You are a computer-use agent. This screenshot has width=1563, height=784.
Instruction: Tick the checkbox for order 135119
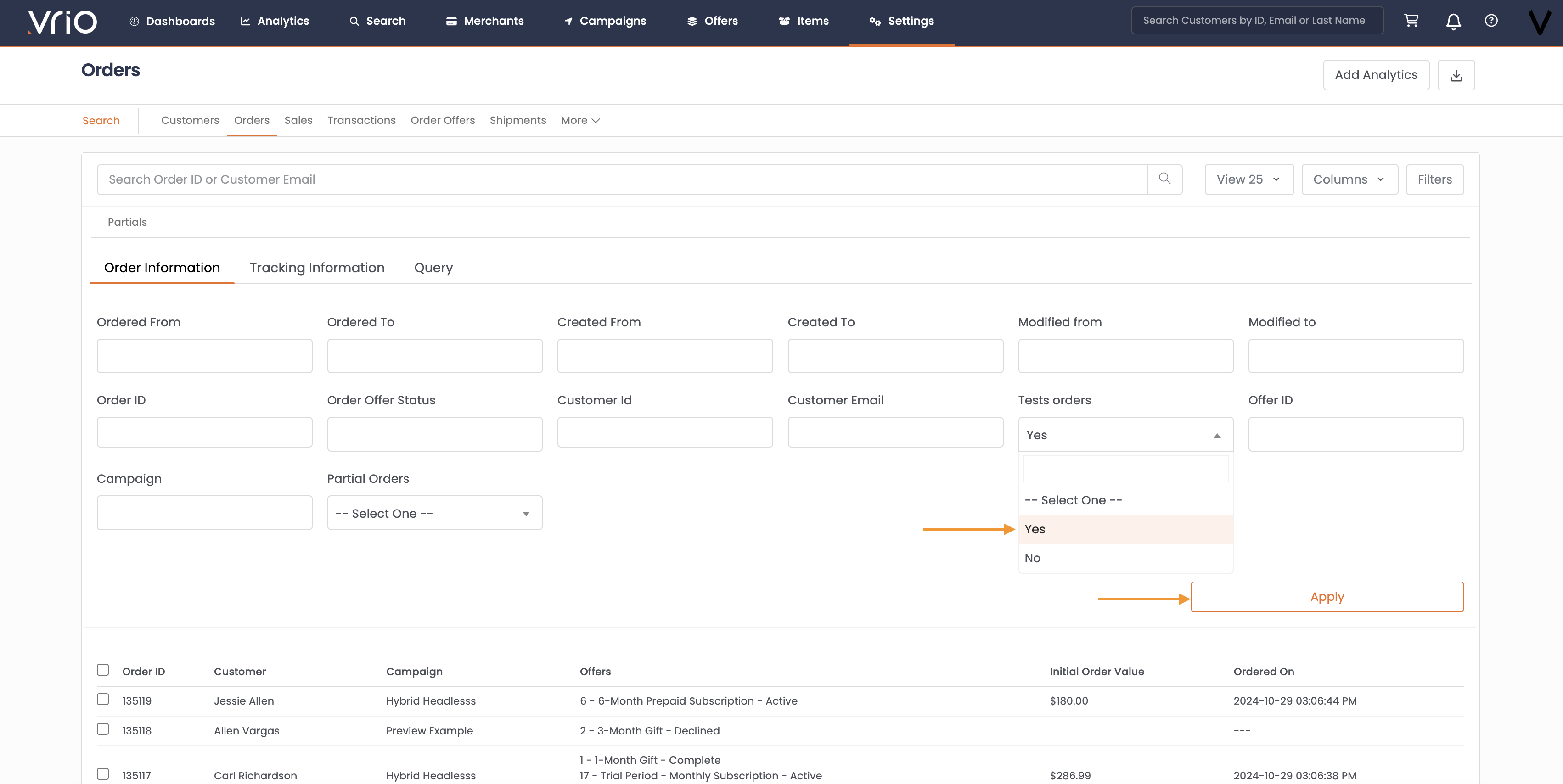pos(103,699)
